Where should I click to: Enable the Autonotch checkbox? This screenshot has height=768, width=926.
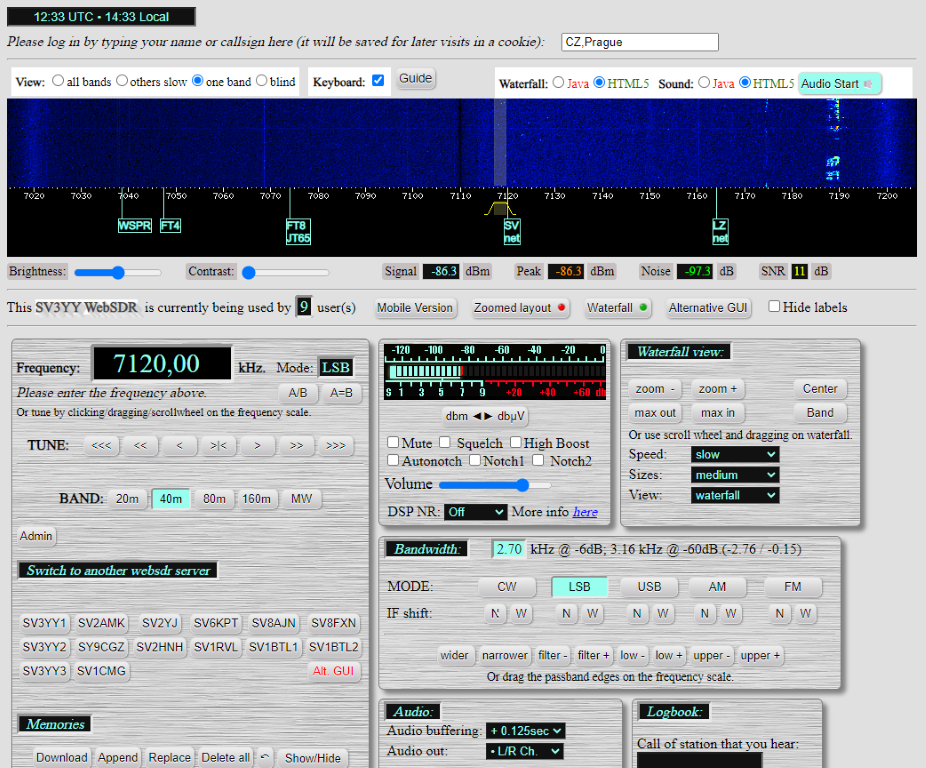pos(393,460)
